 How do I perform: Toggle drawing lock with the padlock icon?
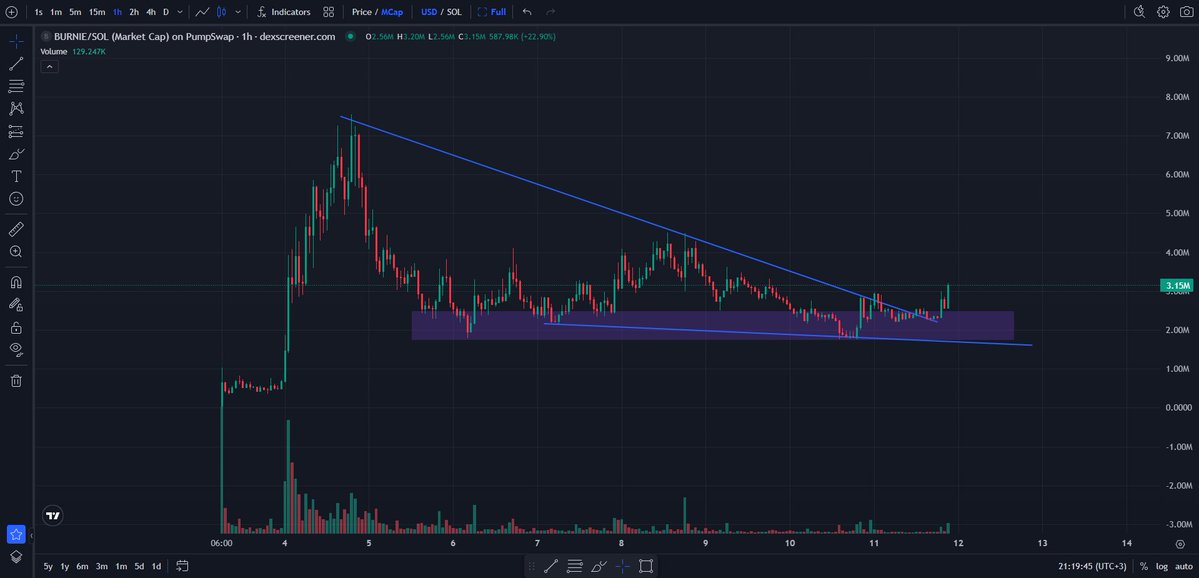click(16, 328)
